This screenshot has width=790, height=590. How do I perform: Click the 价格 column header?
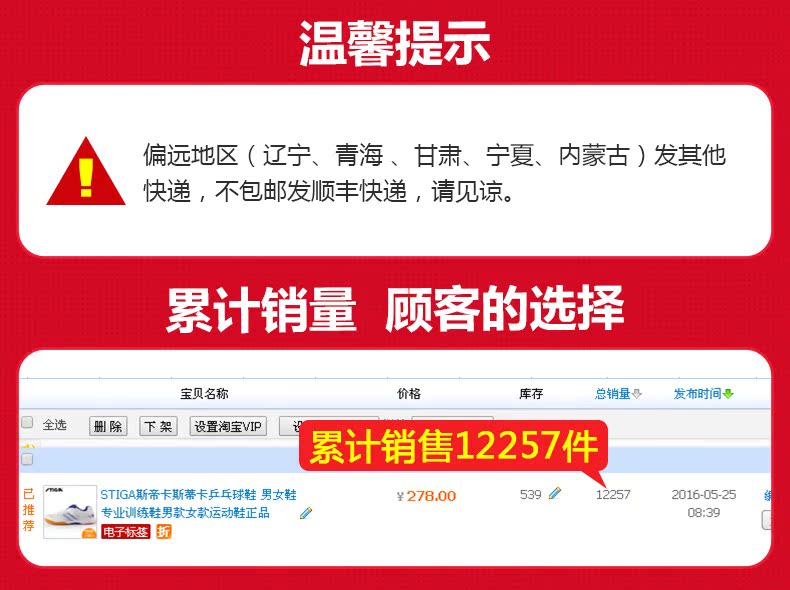pyautogui.click(x=409, y=394)
